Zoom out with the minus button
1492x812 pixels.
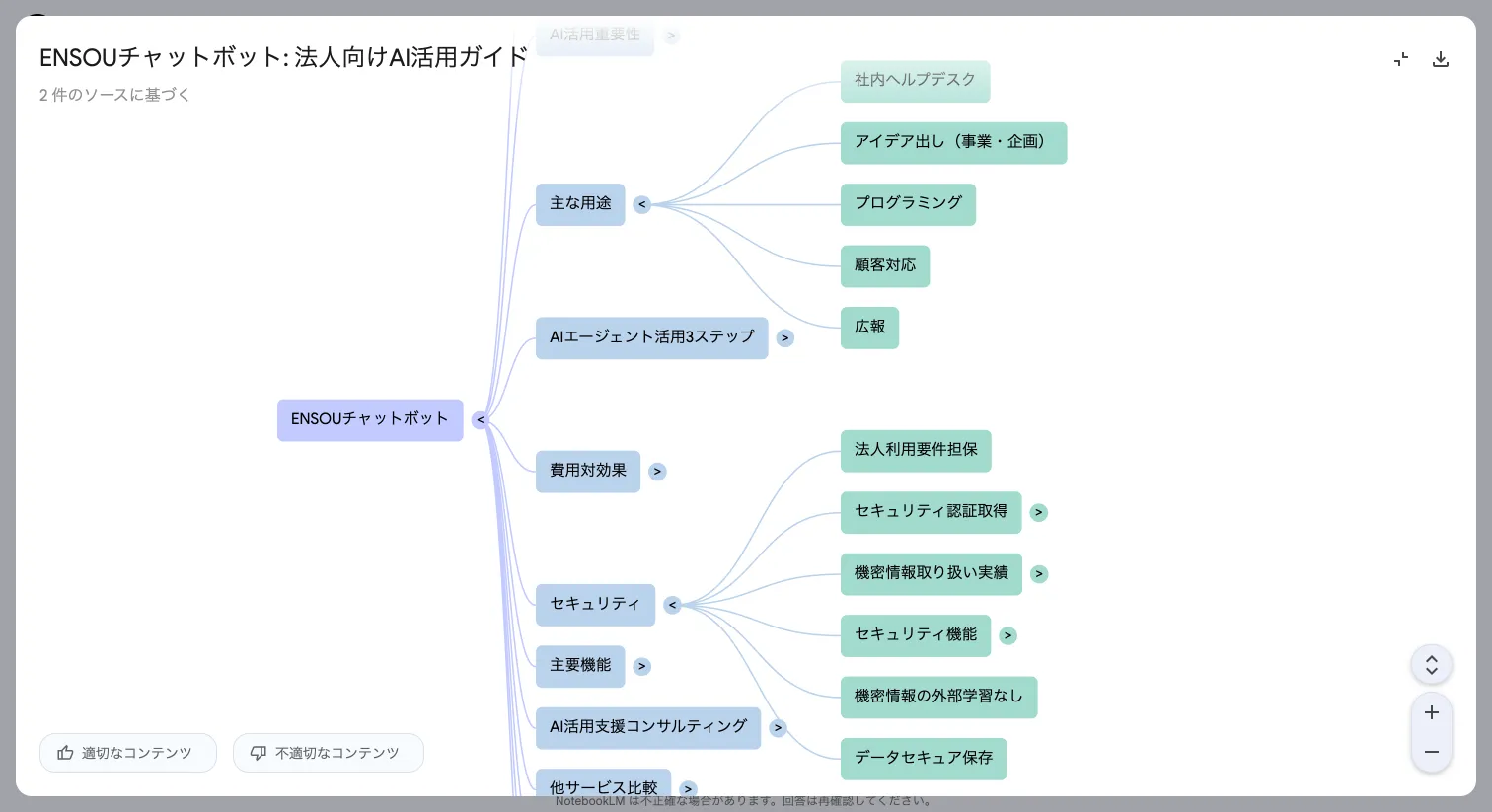[x=1432, y=752]
